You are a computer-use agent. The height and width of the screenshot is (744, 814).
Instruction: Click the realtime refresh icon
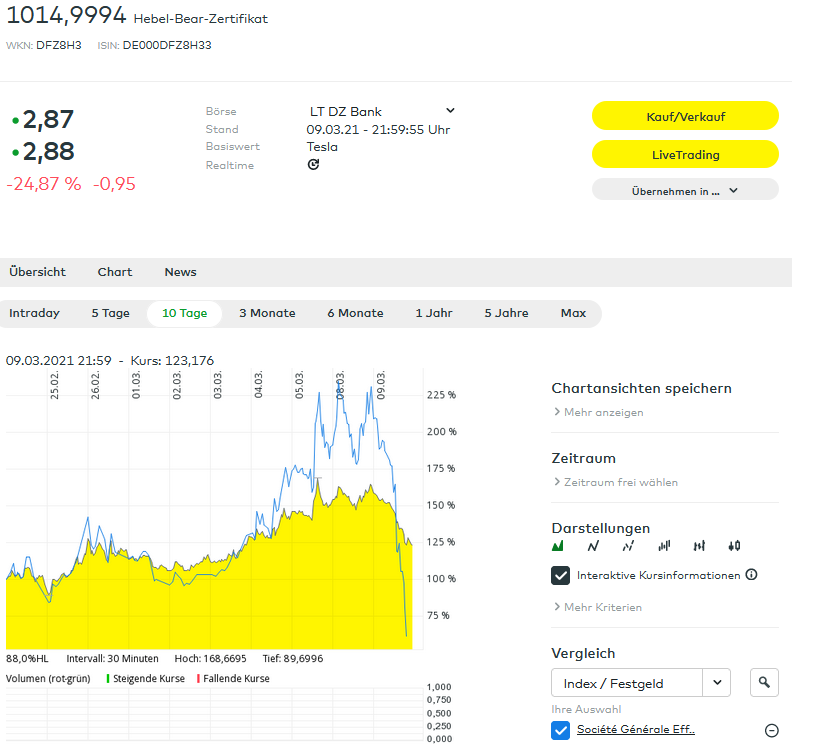point(313,165)
